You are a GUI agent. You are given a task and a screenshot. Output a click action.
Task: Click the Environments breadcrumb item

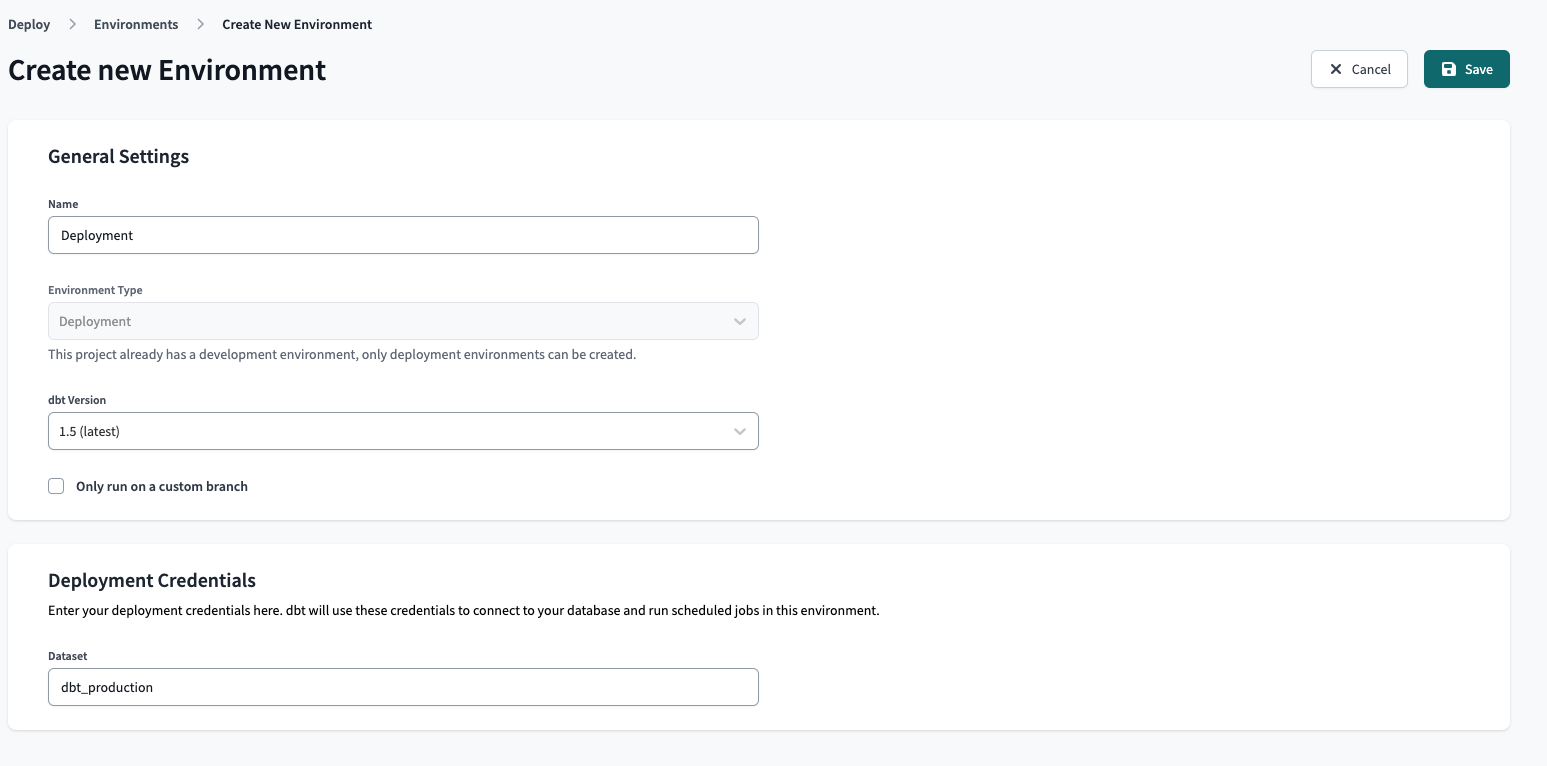(x=135, y=24)
